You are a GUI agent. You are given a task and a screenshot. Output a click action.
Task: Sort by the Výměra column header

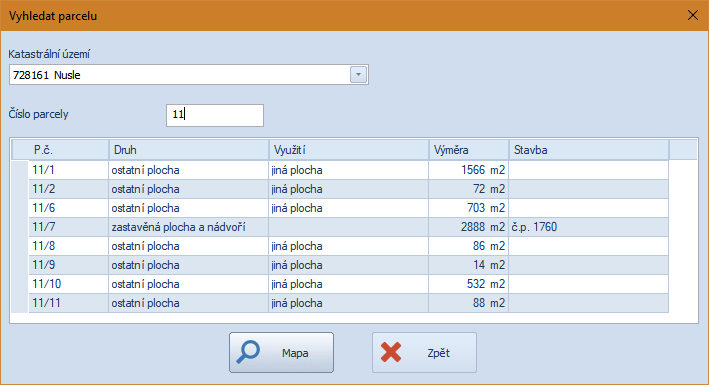point(468,150)
